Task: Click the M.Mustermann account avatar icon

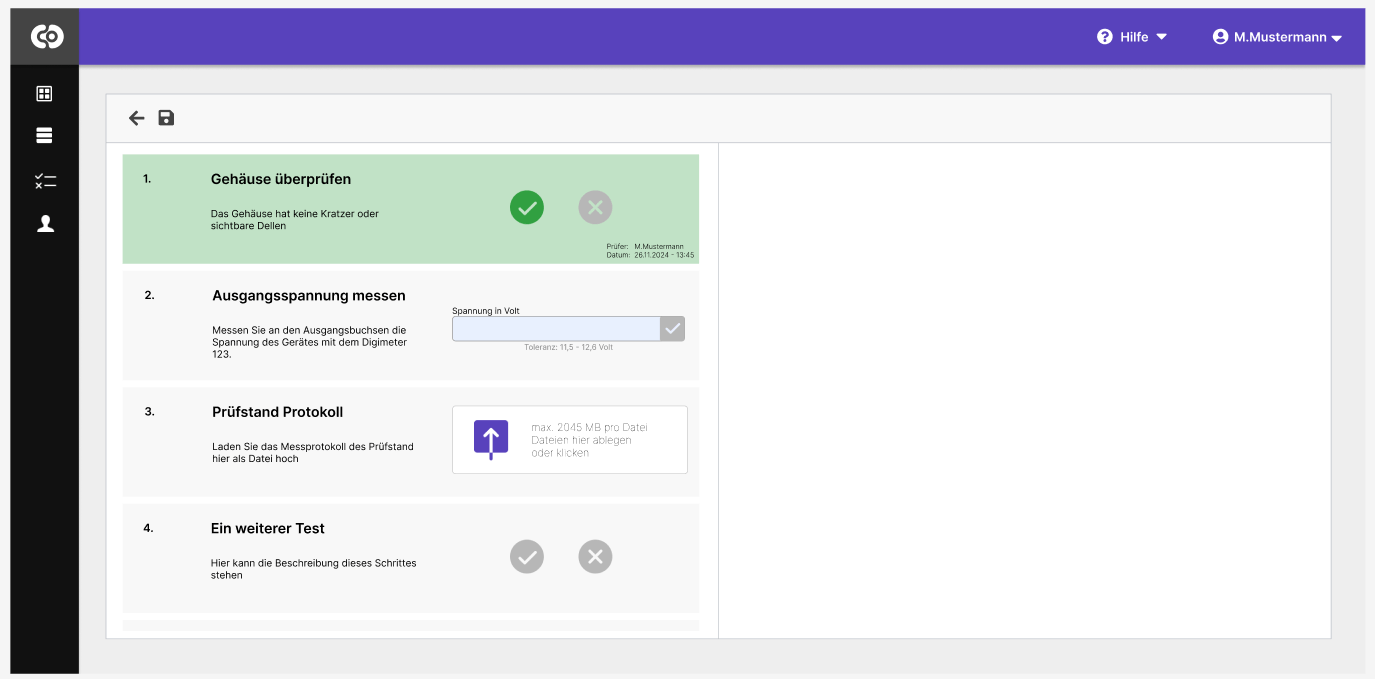Action: (1220, 37)
